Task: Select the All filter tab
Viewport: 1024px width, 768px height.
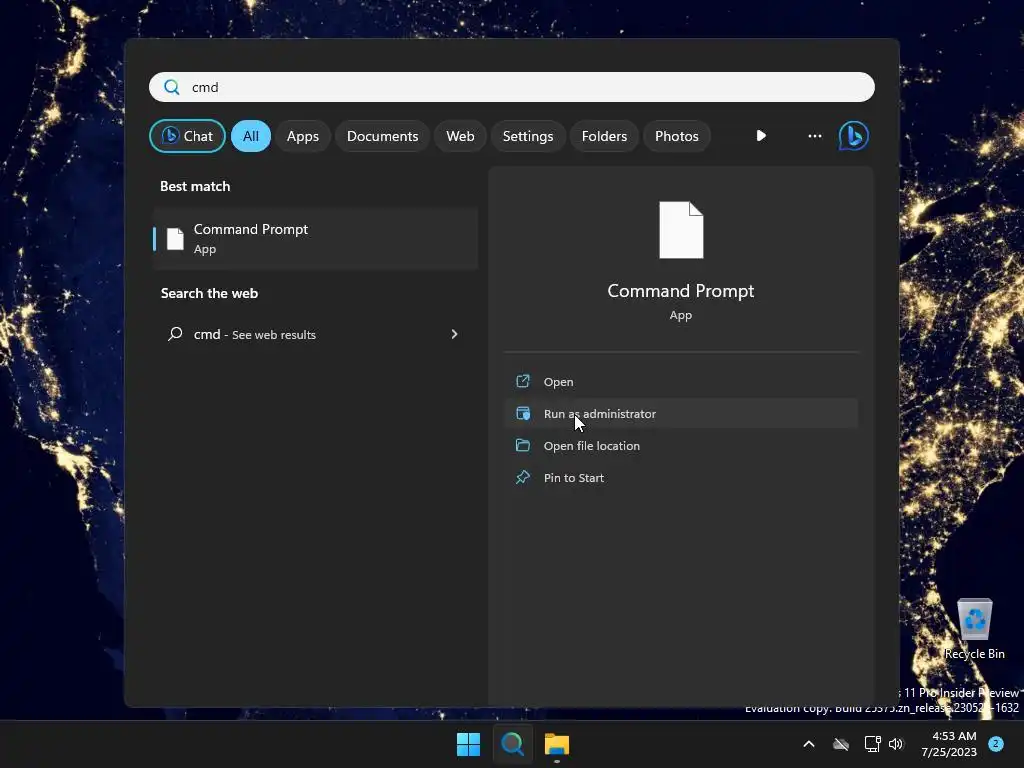Action: (251, 136)
